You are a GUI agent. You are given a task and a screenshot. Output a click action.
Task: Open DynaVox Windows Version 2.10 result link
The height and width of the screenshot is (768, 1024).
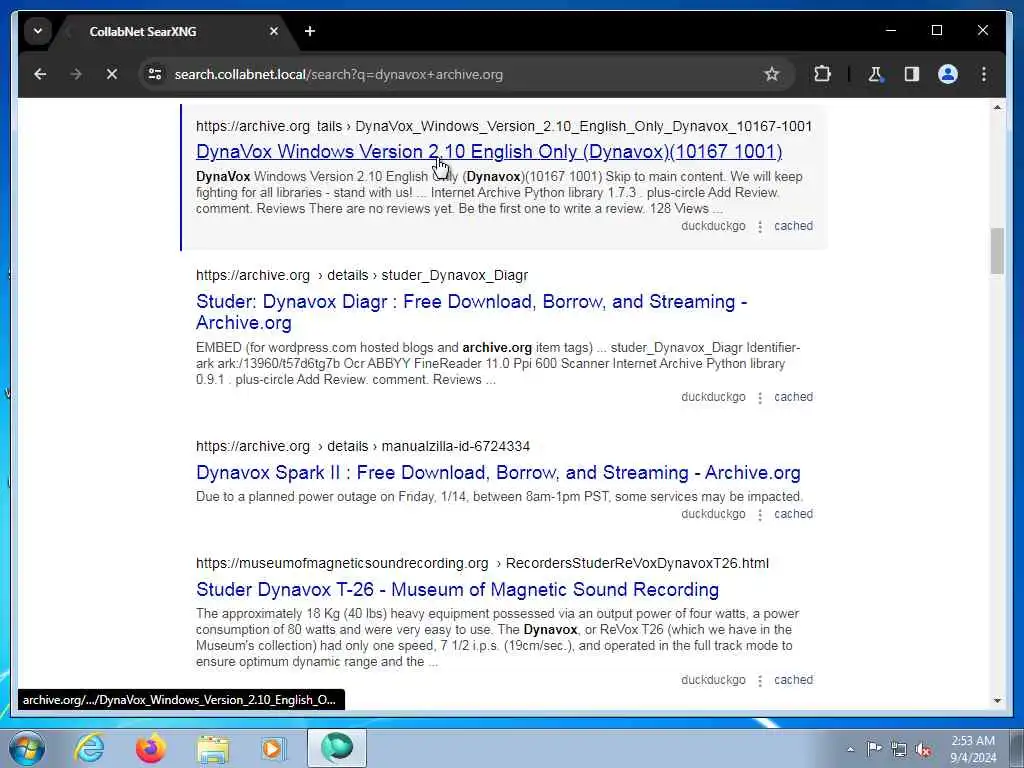489,152
